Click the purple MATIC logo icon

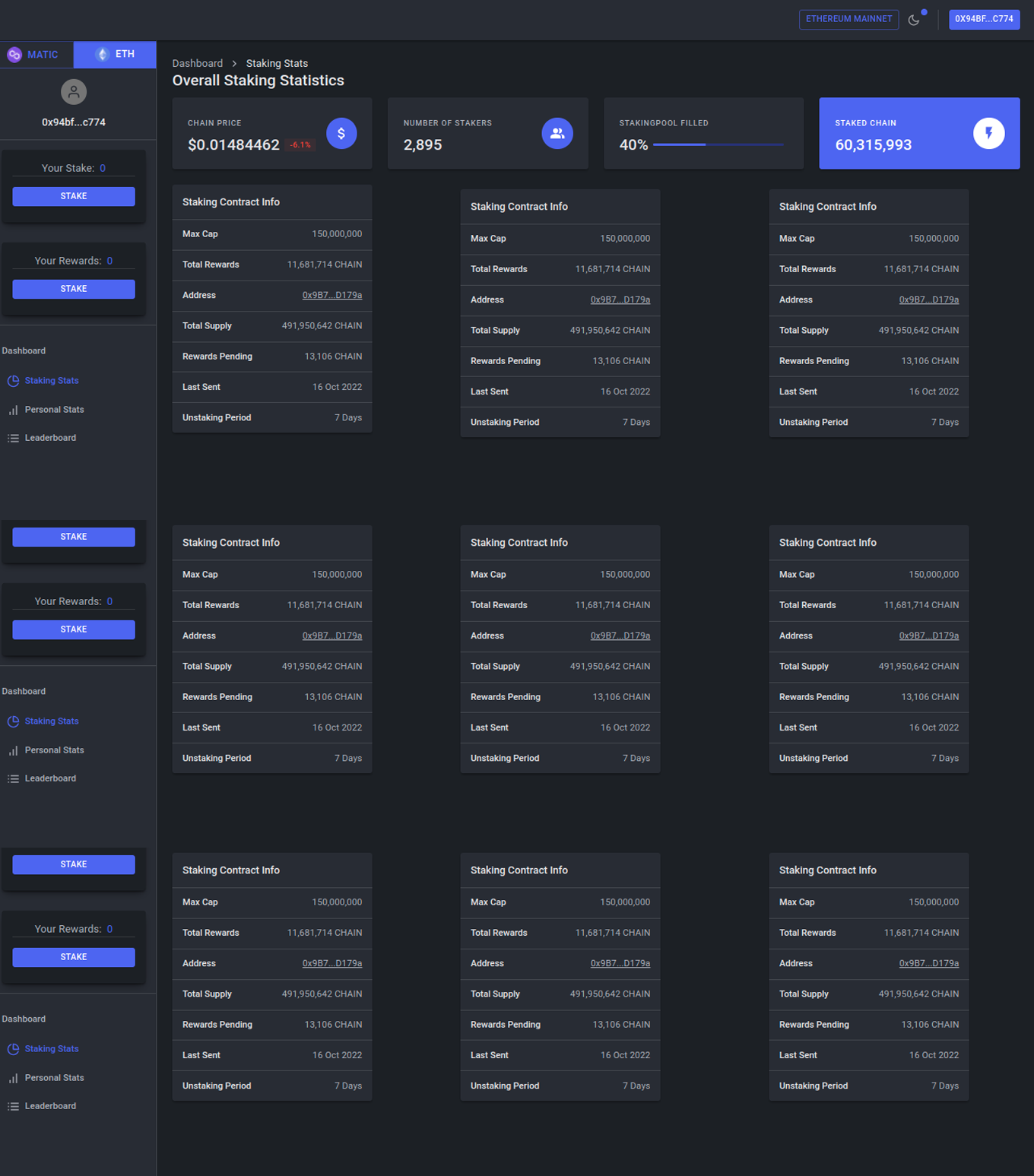[14, 55]
